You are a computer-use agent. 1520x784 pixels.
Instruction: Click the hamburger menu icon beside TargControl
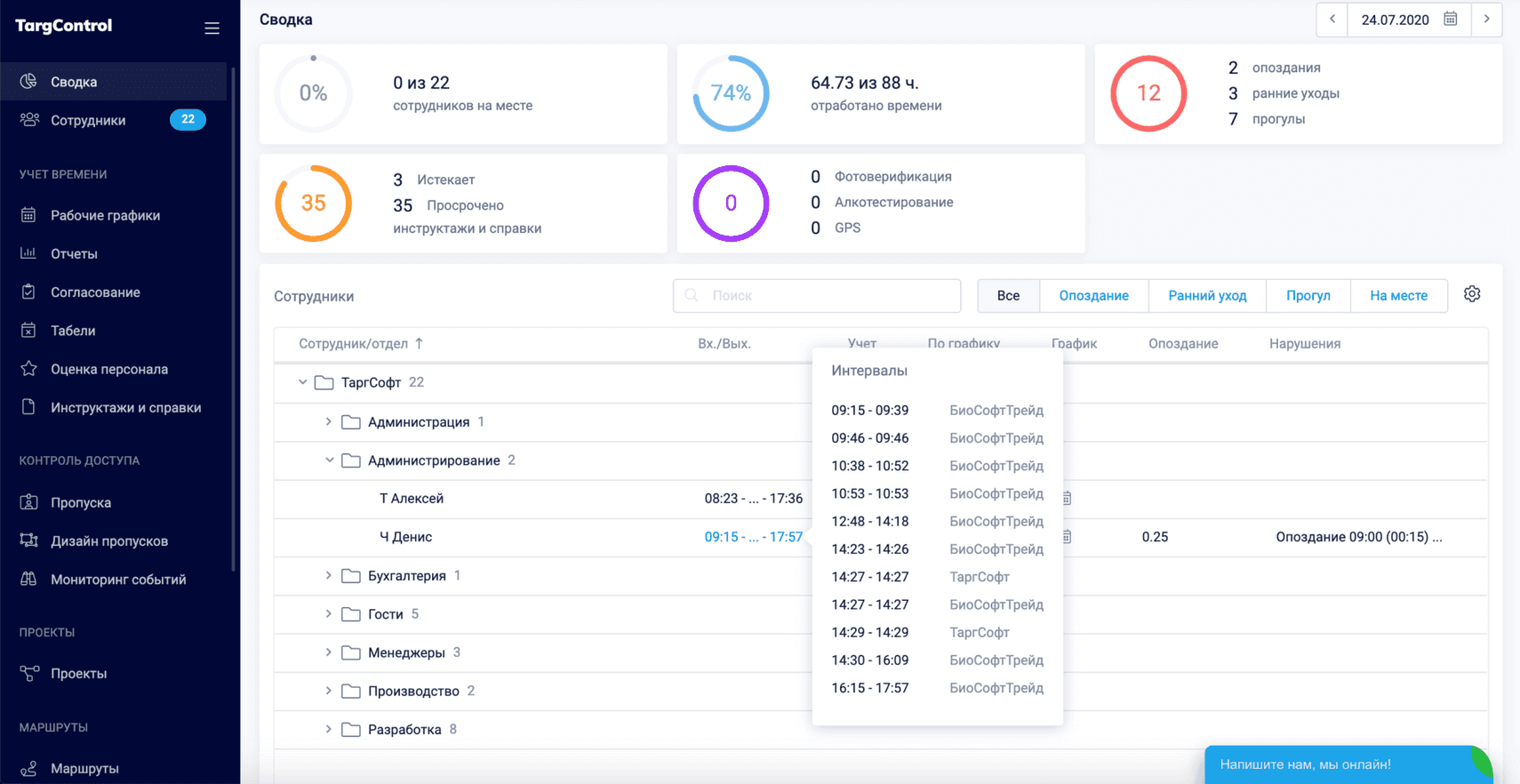[212, 28]
